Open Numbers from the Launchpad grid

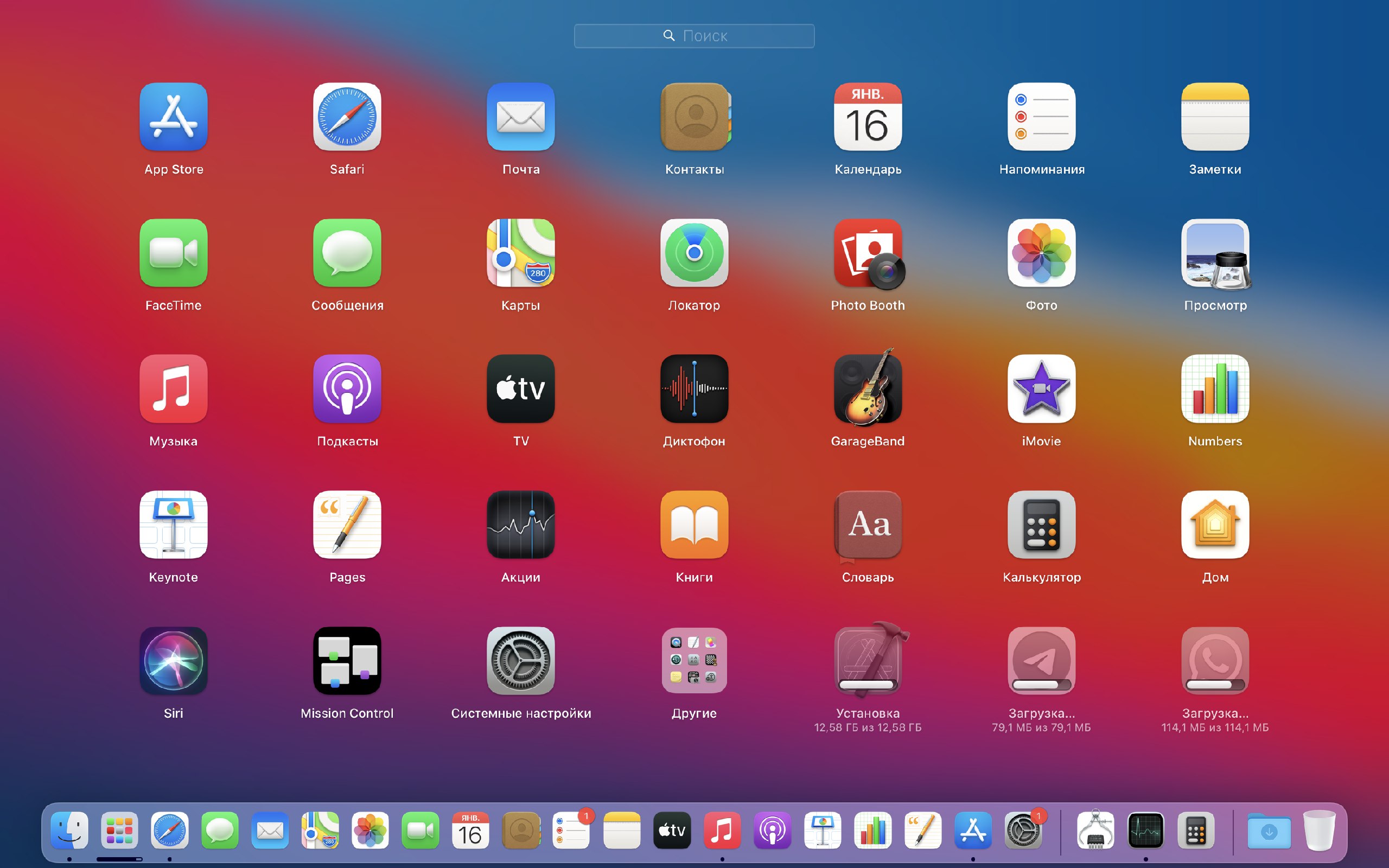click(1215, 388)
